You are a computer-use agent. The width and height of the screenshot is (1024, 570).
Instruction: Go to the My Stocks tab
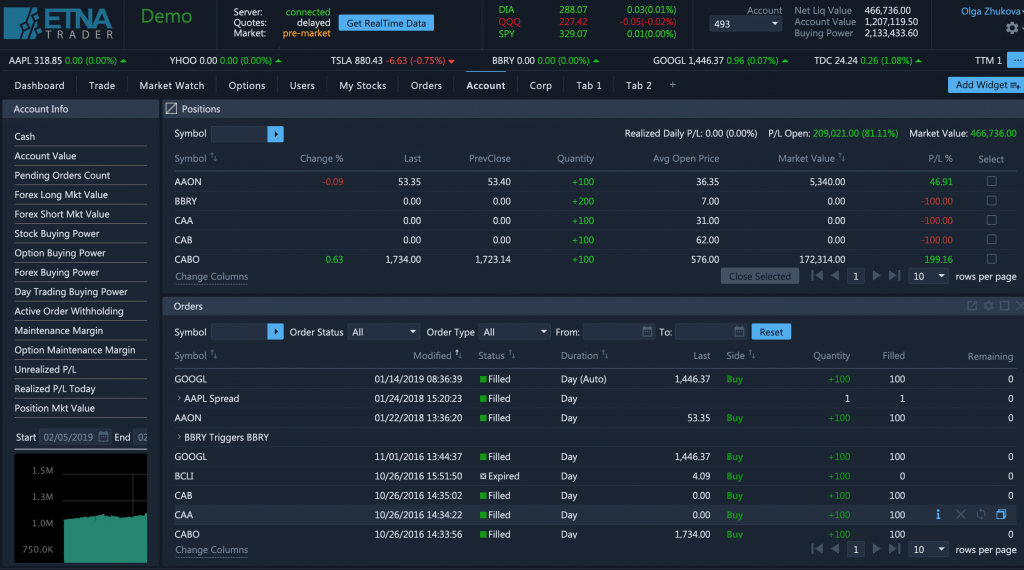pyautogui.click(x=362, y=86)
